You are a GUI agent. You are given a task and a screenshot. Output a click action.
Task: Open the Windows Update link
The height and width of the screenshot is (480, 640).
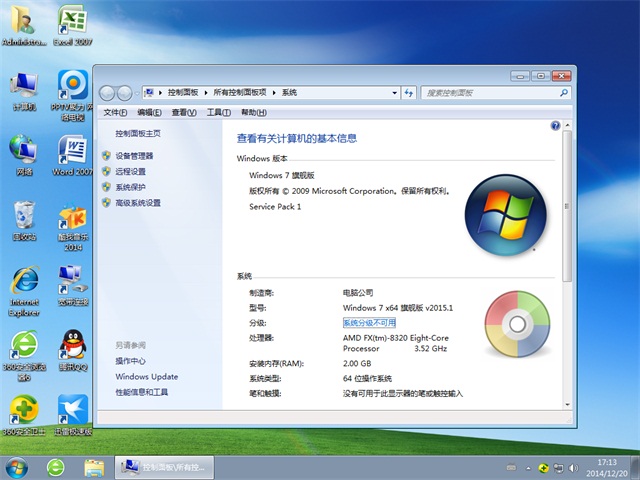pos(147,376)
